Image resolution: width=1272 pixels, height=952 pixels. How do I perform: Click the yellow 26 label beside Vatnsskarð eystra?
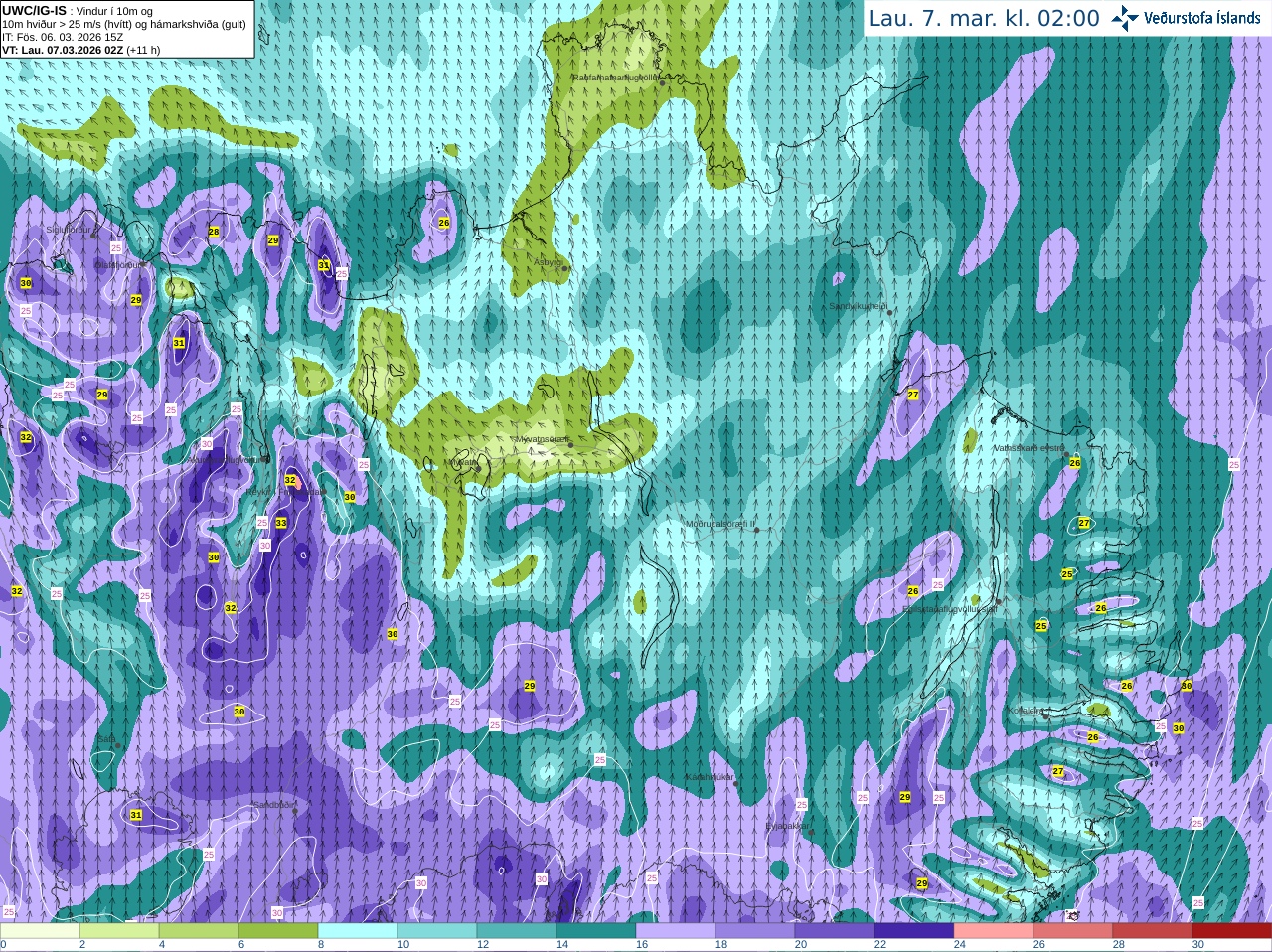[1075, 463]
